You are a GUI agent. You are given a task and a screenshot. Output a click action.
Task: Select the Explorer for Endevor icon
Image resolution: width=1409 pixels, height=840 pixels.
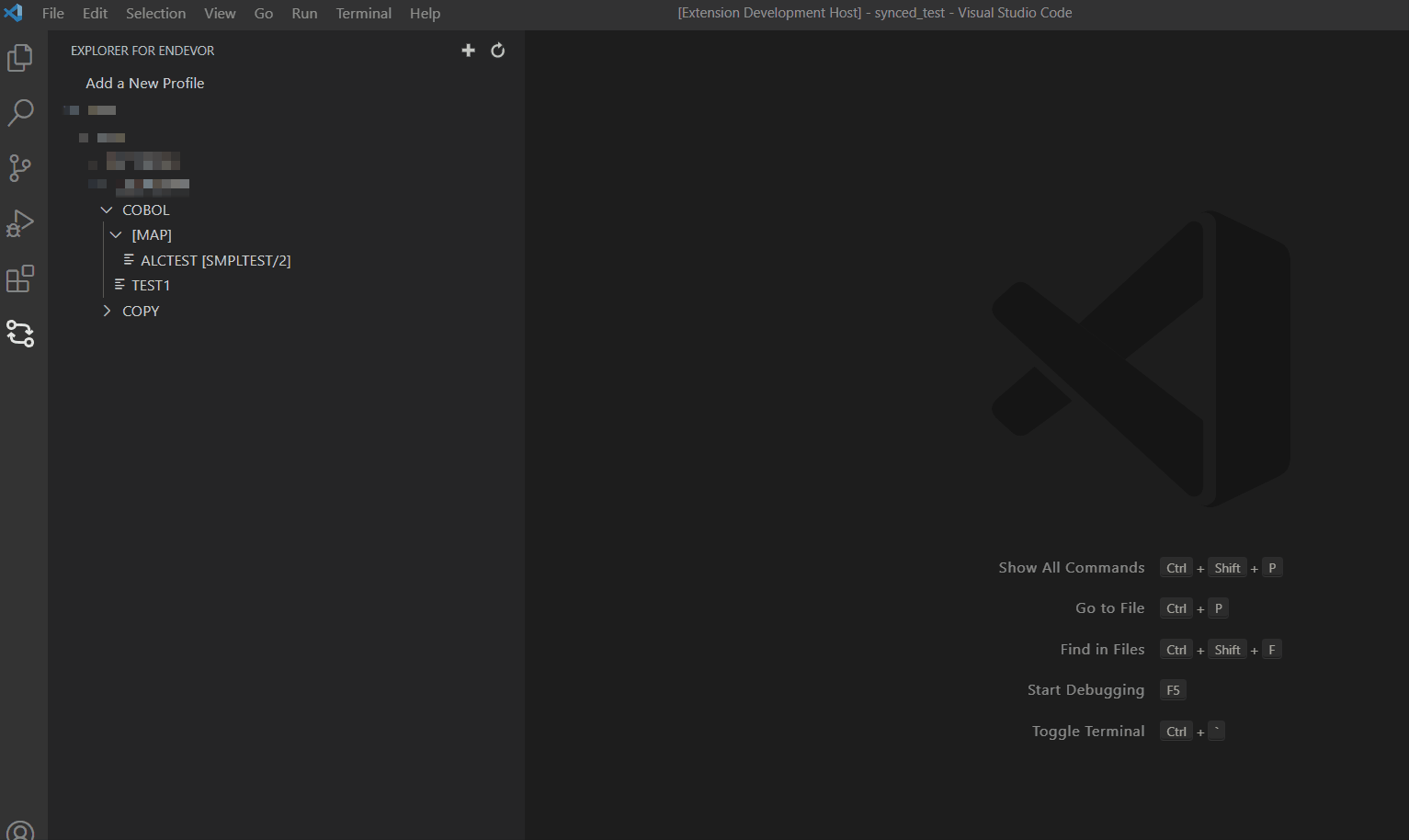tap(20, 334)
